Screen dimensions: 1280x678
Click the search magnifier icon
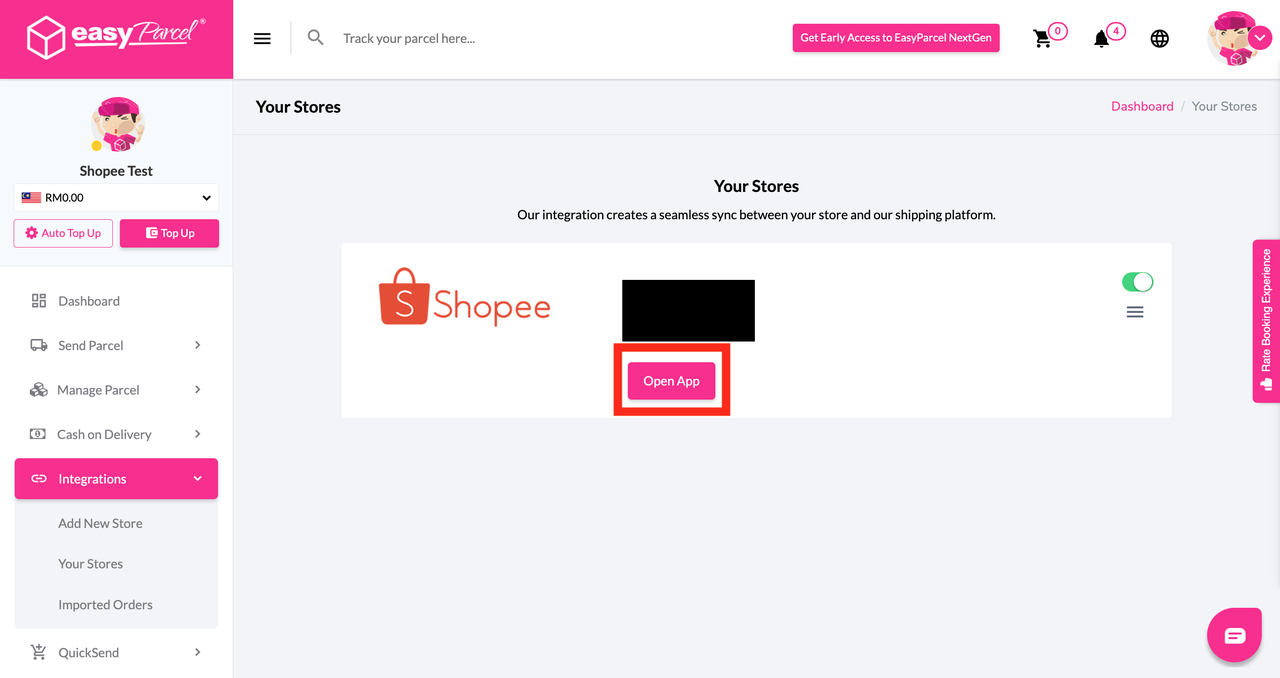click(315, 38)
